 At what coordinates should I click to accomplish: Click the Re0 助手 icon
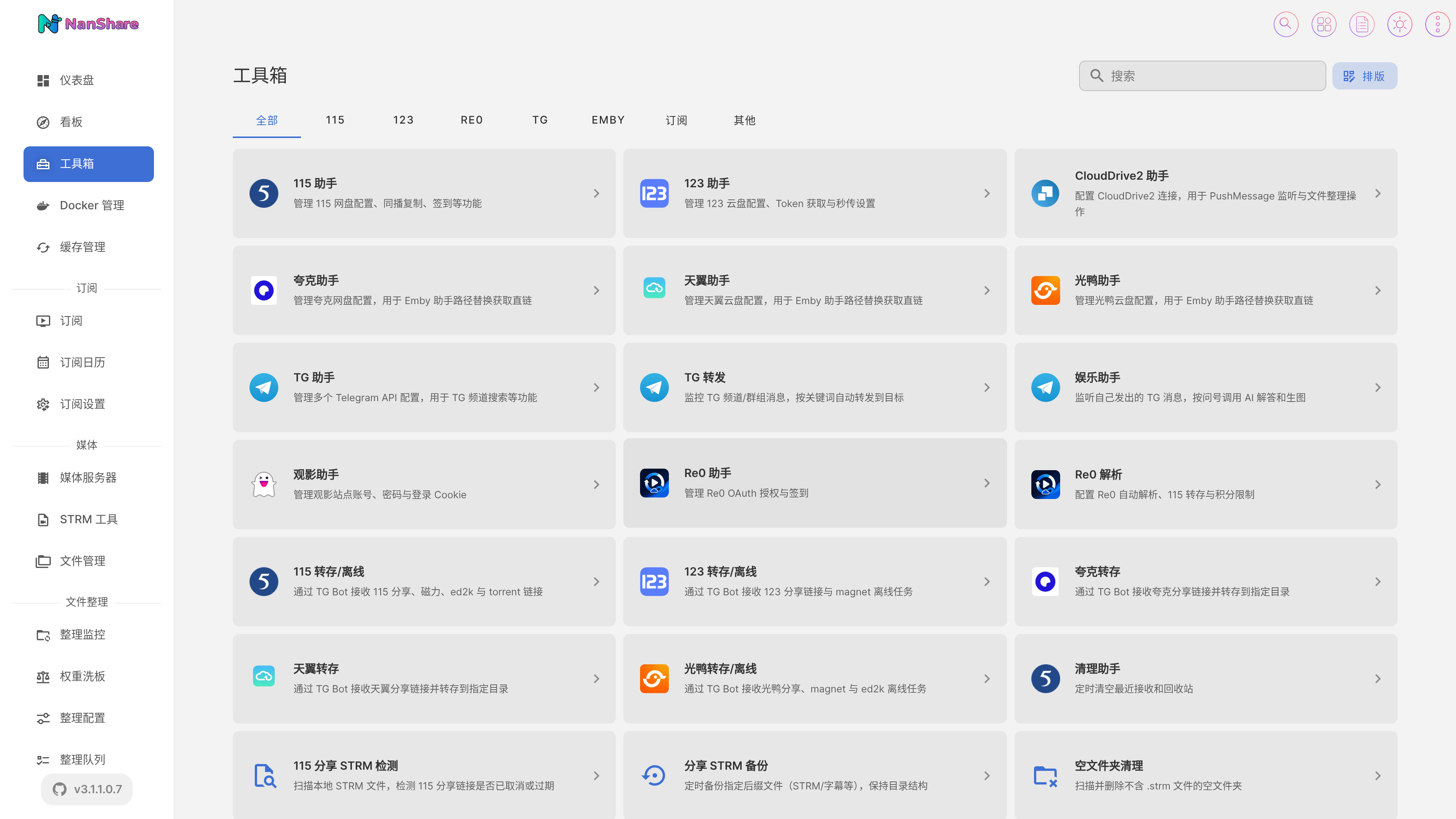(x=654, y=483)
